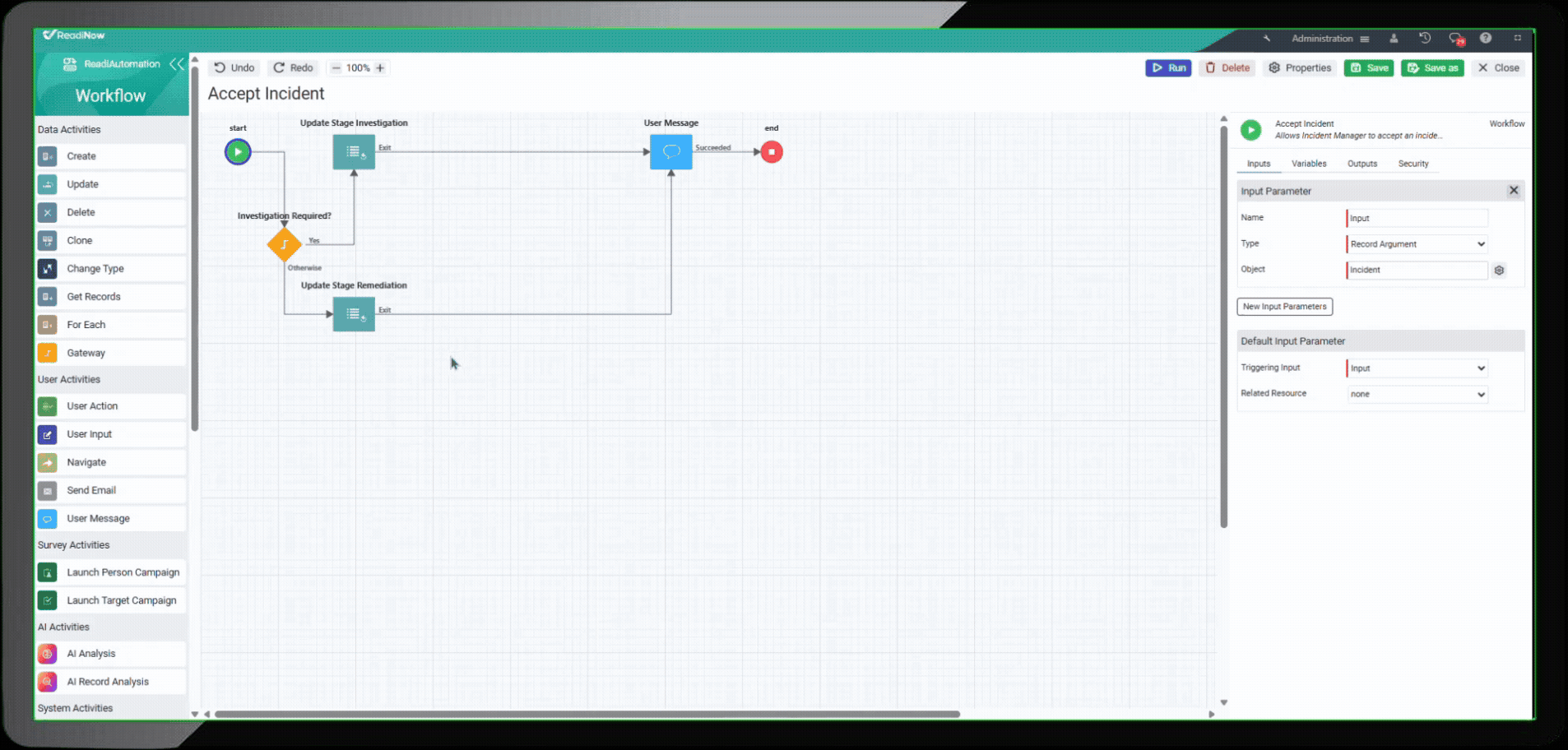Image resolution: width=1568 pixels, height=750 pixels.
Task: Click the Investigation Required gateway diamond
Action: pos(284,244)
